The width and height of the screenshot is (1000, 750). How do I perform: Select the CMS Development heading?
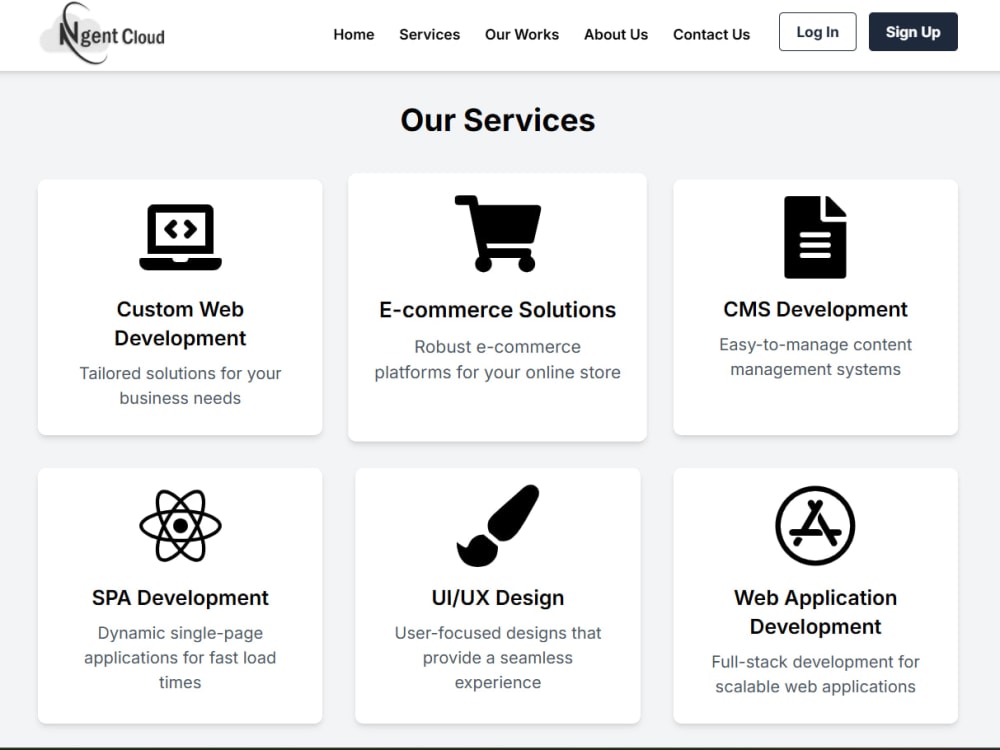[815, 309]
